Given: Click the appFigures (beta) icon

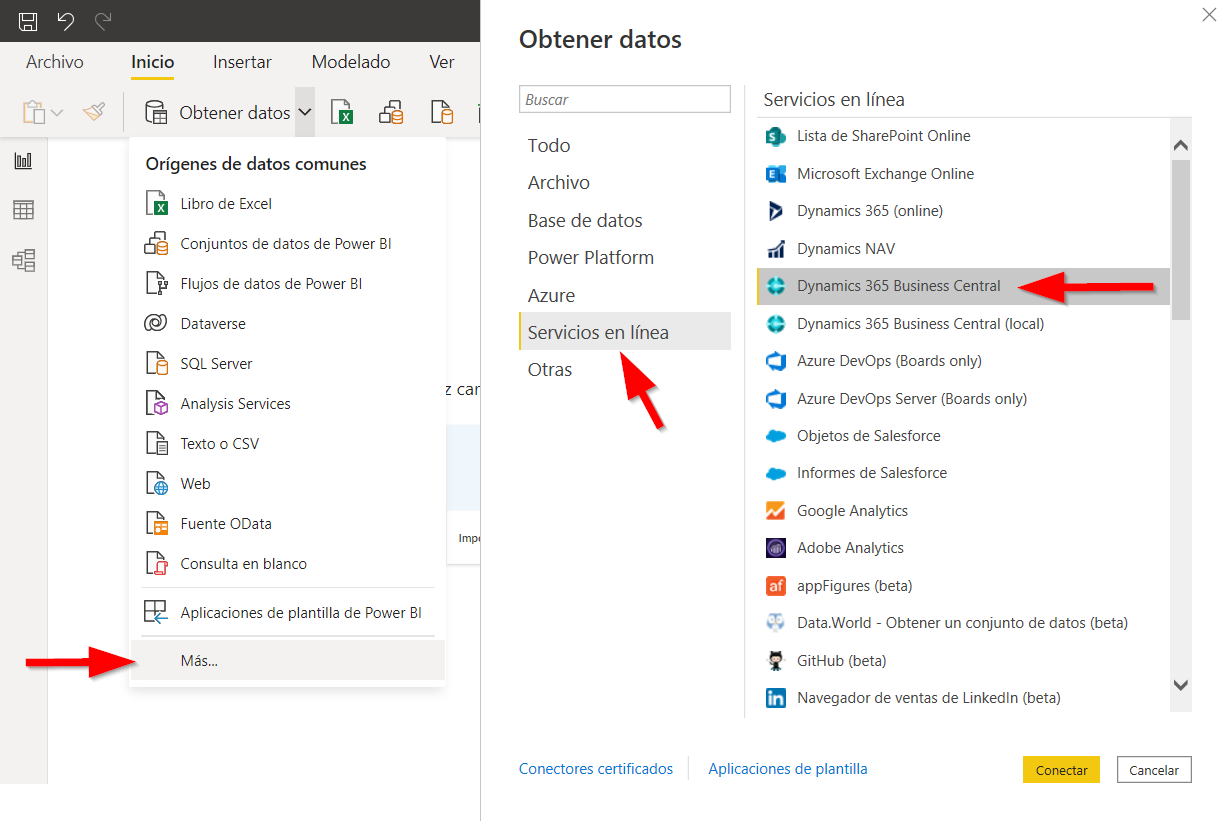Looking at the screenshot, I should coord(776,586).
